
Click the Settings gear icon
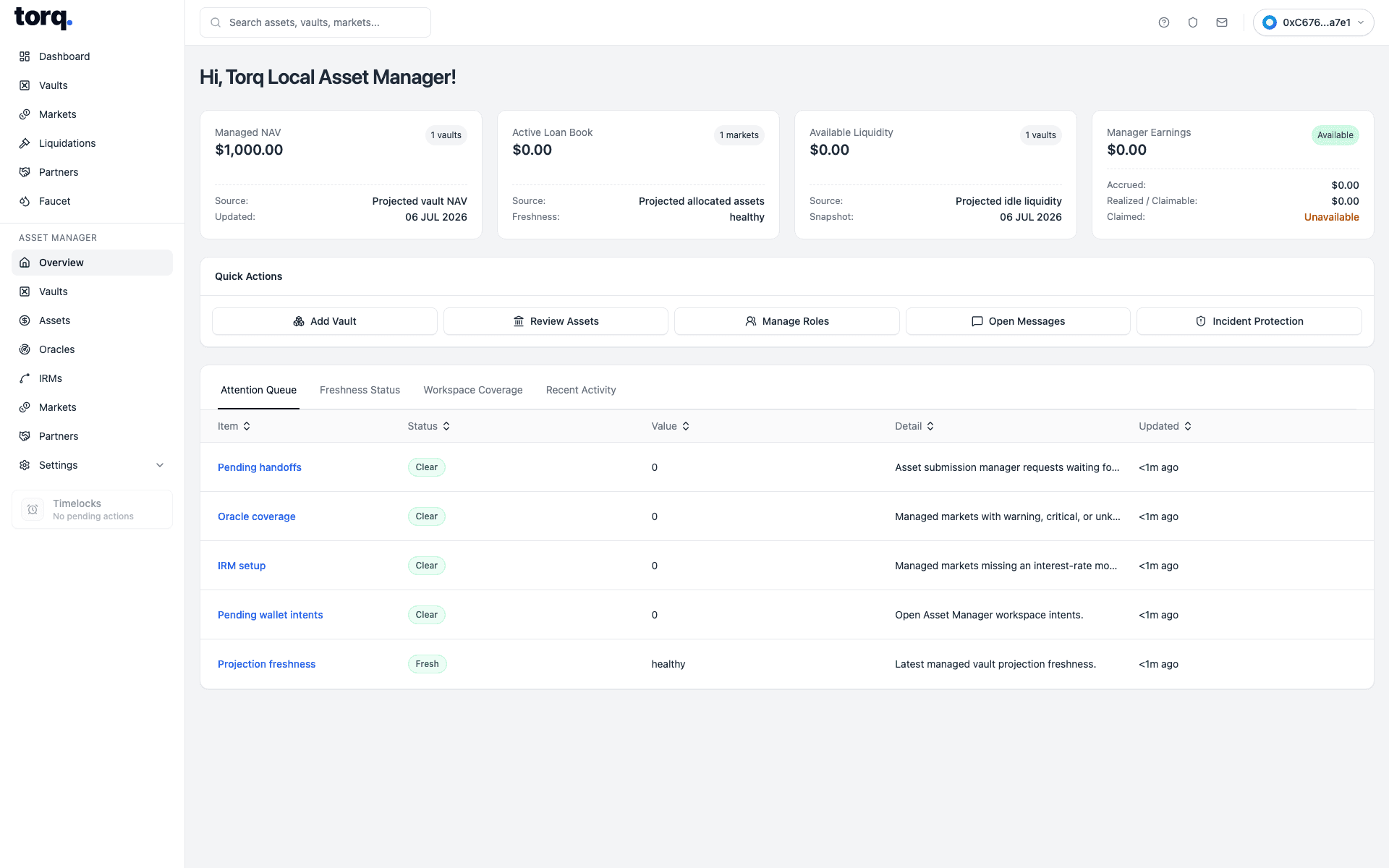click(25, 465)
